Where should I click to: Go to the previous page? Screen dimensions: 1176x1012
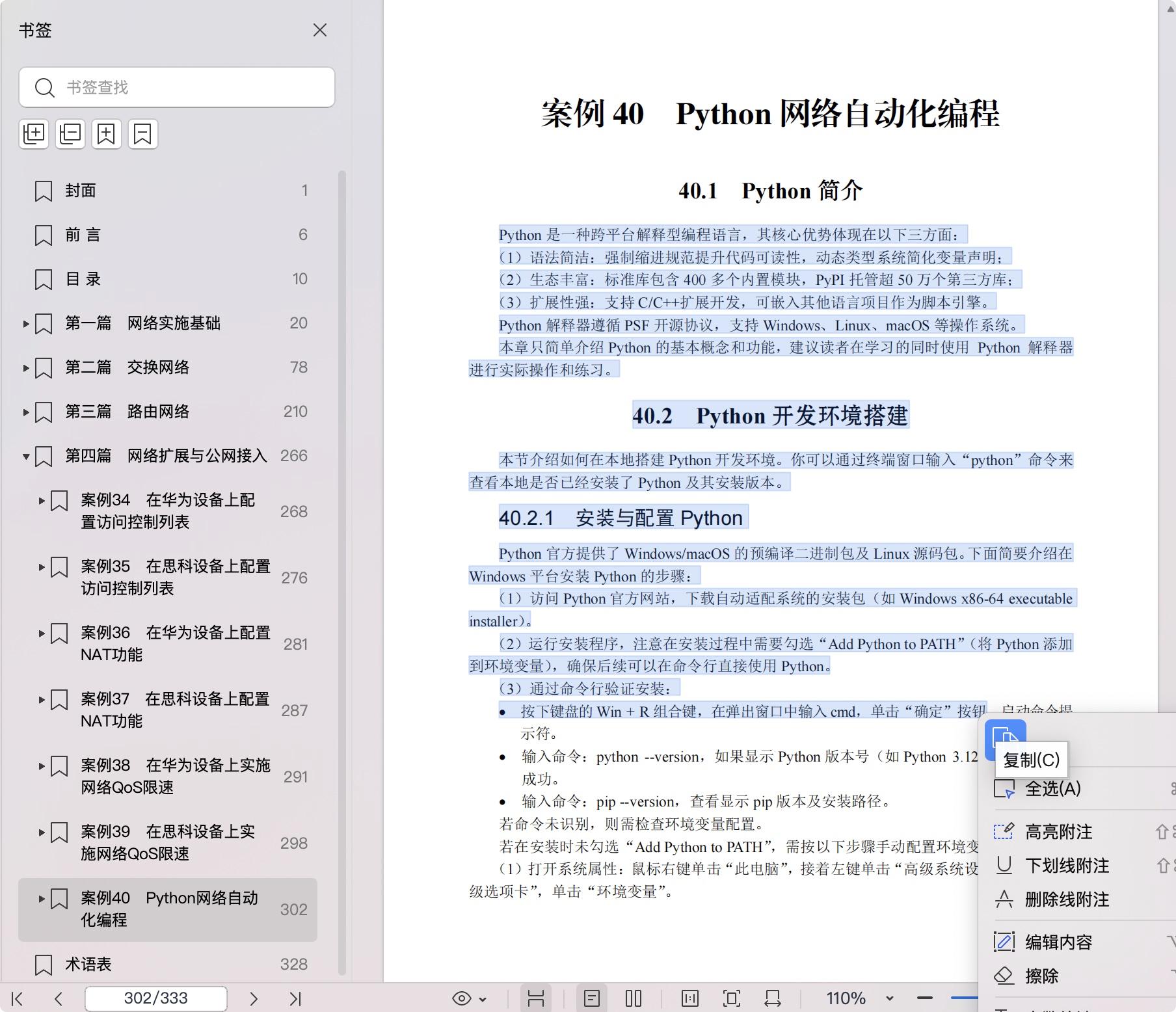(x=59, y=998)
